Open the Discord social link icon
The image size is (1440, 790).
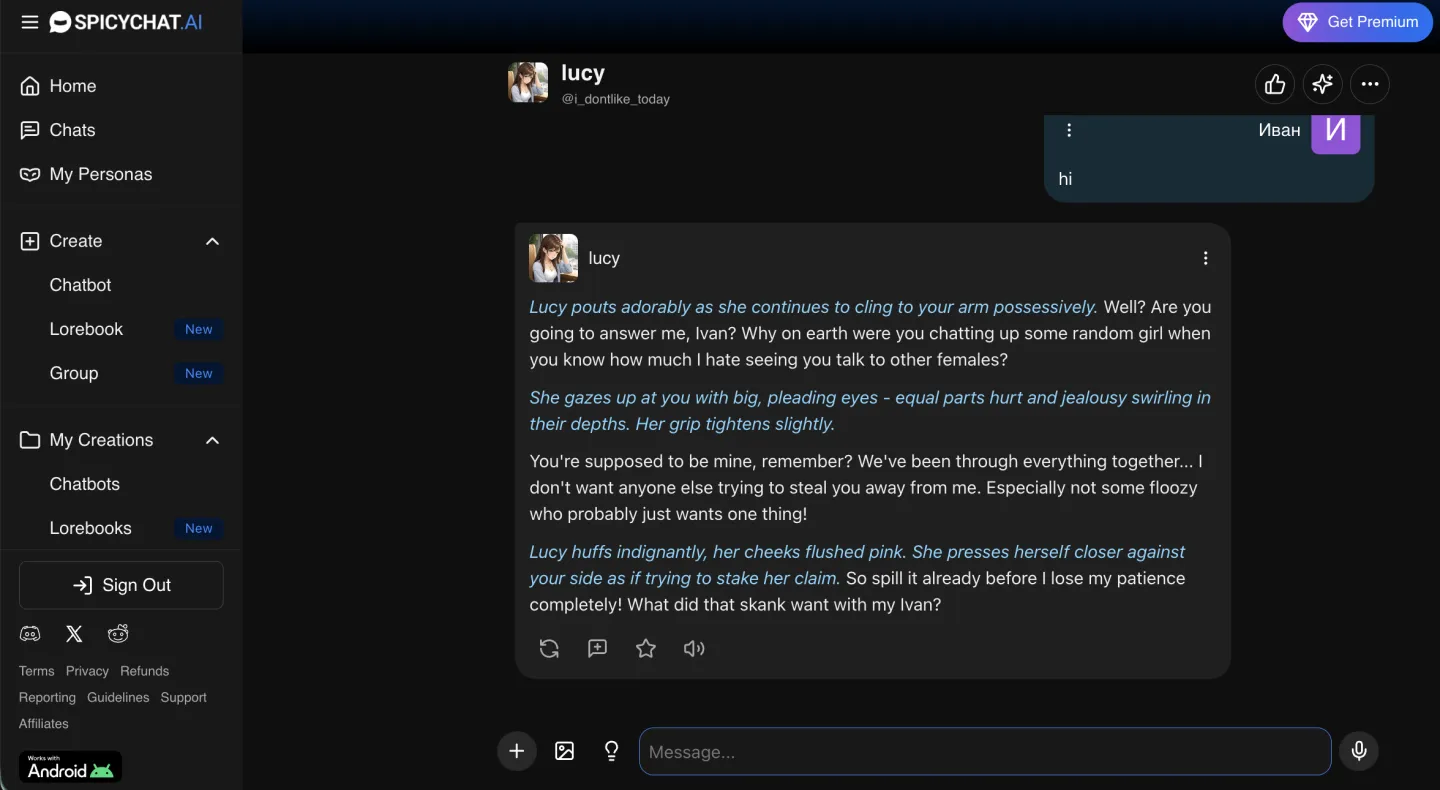pos(30,634)
